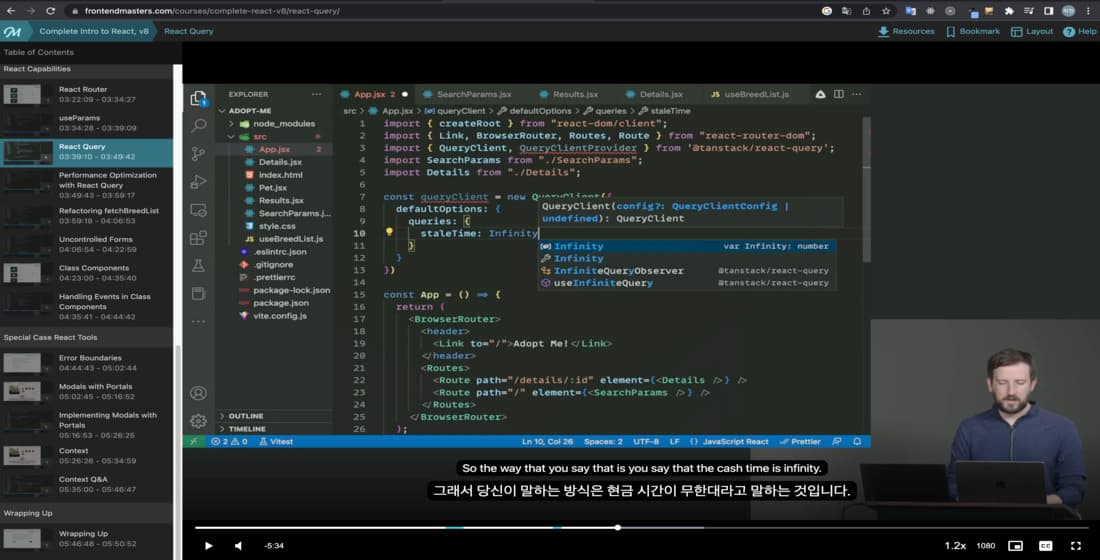Open the Context Q&A lesson

point(86,485)
